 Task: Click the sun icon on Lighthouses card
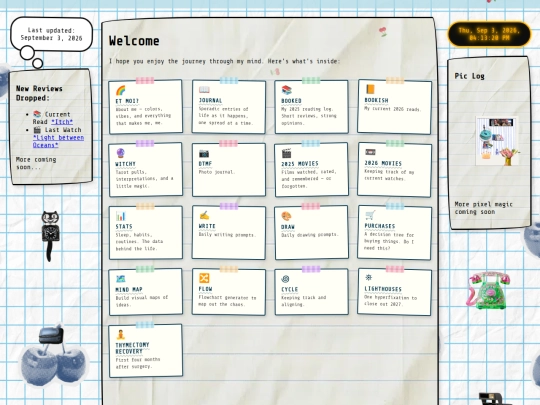tap(368, 277)
